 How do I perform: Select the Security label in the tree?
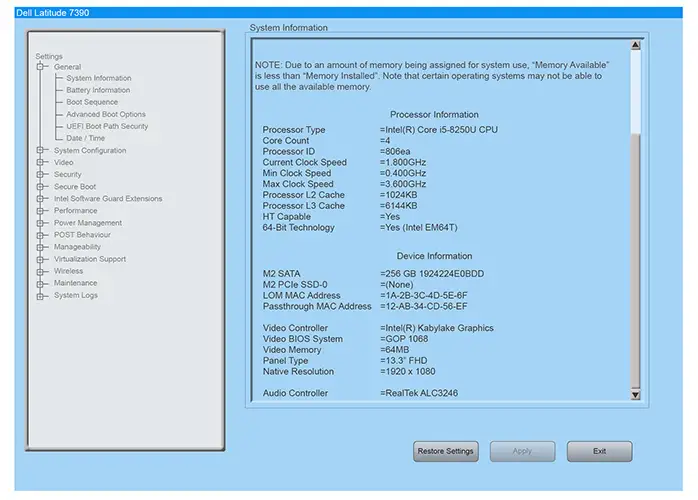[x=68, y=175]
